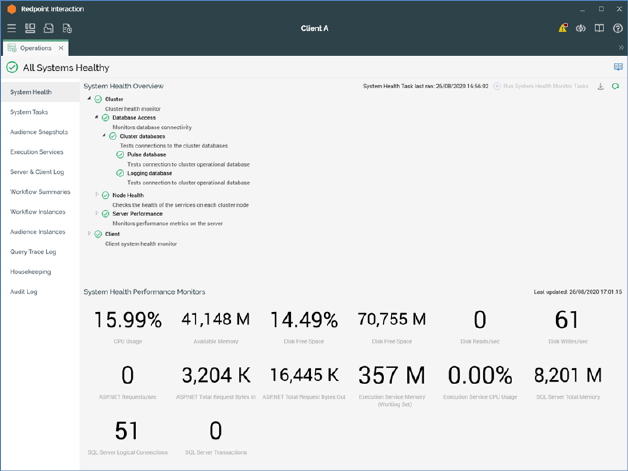This screenshot has height=471, width=628.
Task: Expand the Client tree node
Action: pyautogui.click(x=89, y=234)
